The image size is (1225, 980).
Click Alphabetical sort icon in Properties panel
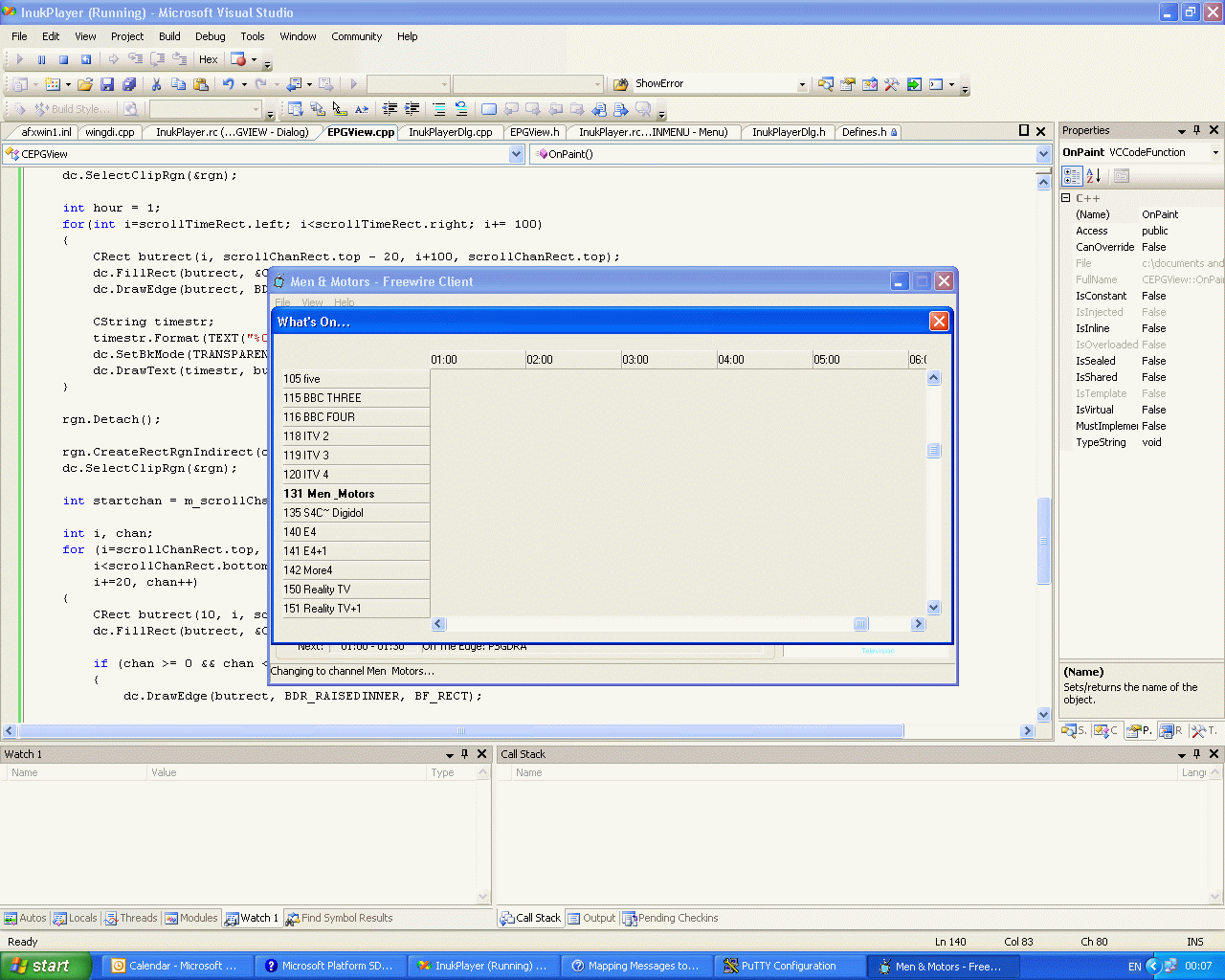pyautogui.click(x=1094, y=176)
